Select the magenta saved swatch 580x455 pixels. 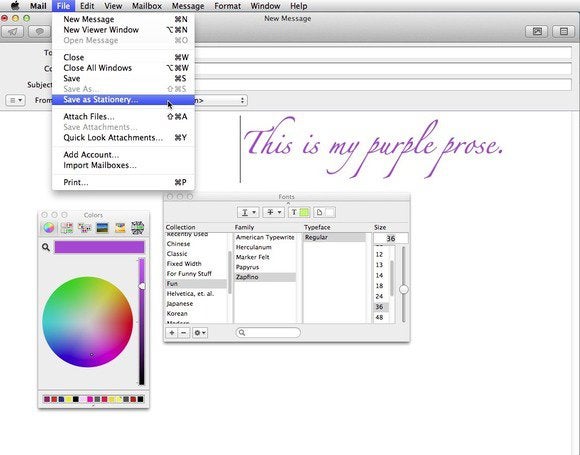[x=90, y=399]
